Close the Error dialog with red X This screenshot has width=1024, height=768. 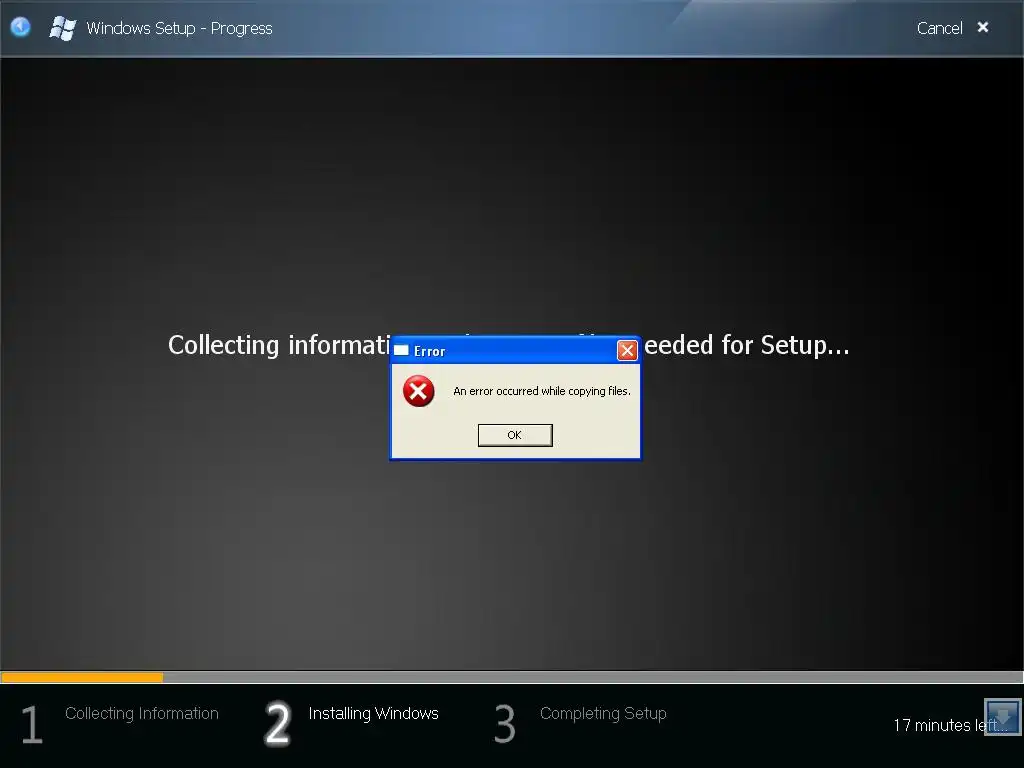pos(627,351)
